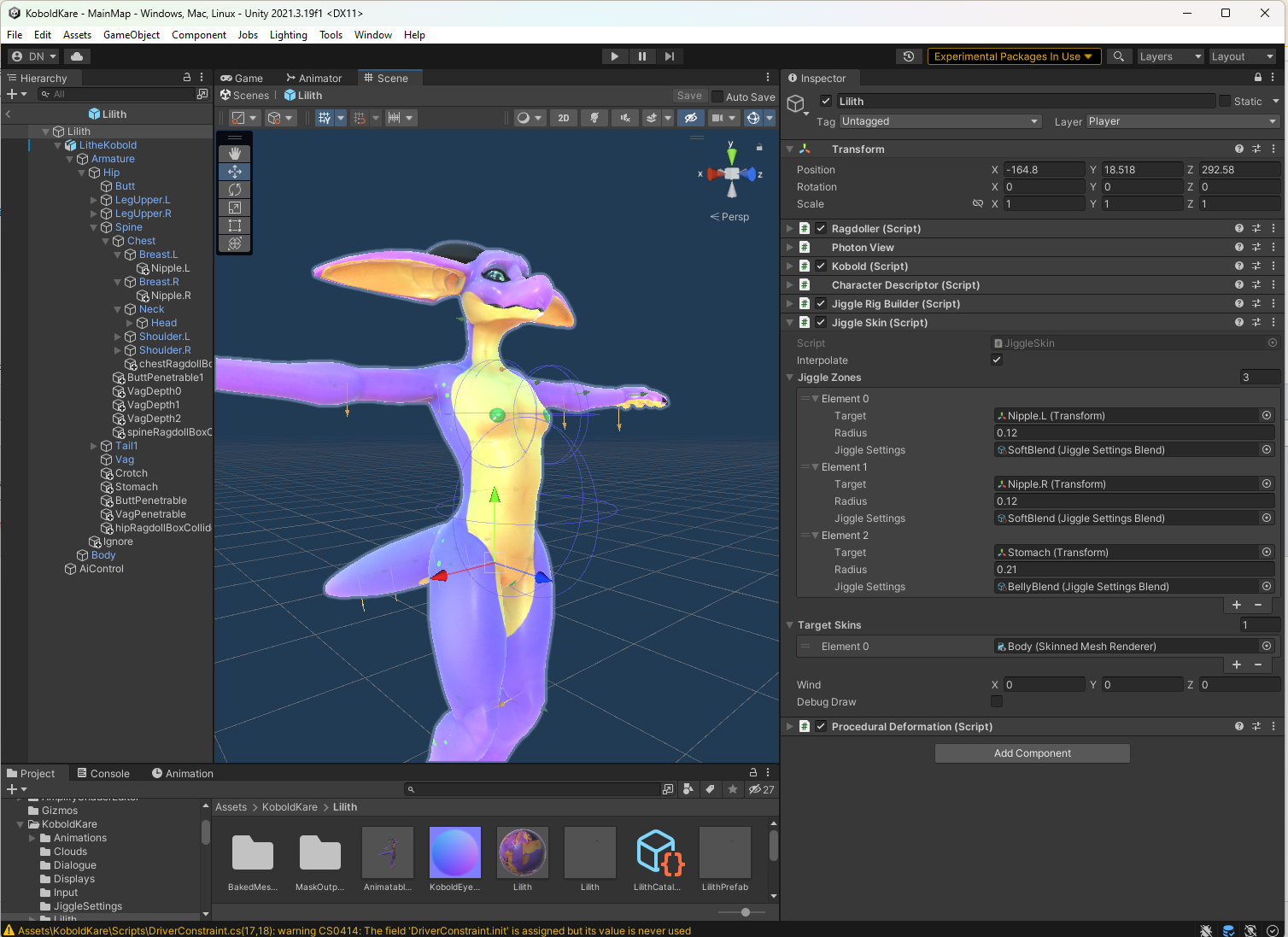Expand the Photon View component
This screenshot has width=1288, height=937.
[x=790, y=248]
